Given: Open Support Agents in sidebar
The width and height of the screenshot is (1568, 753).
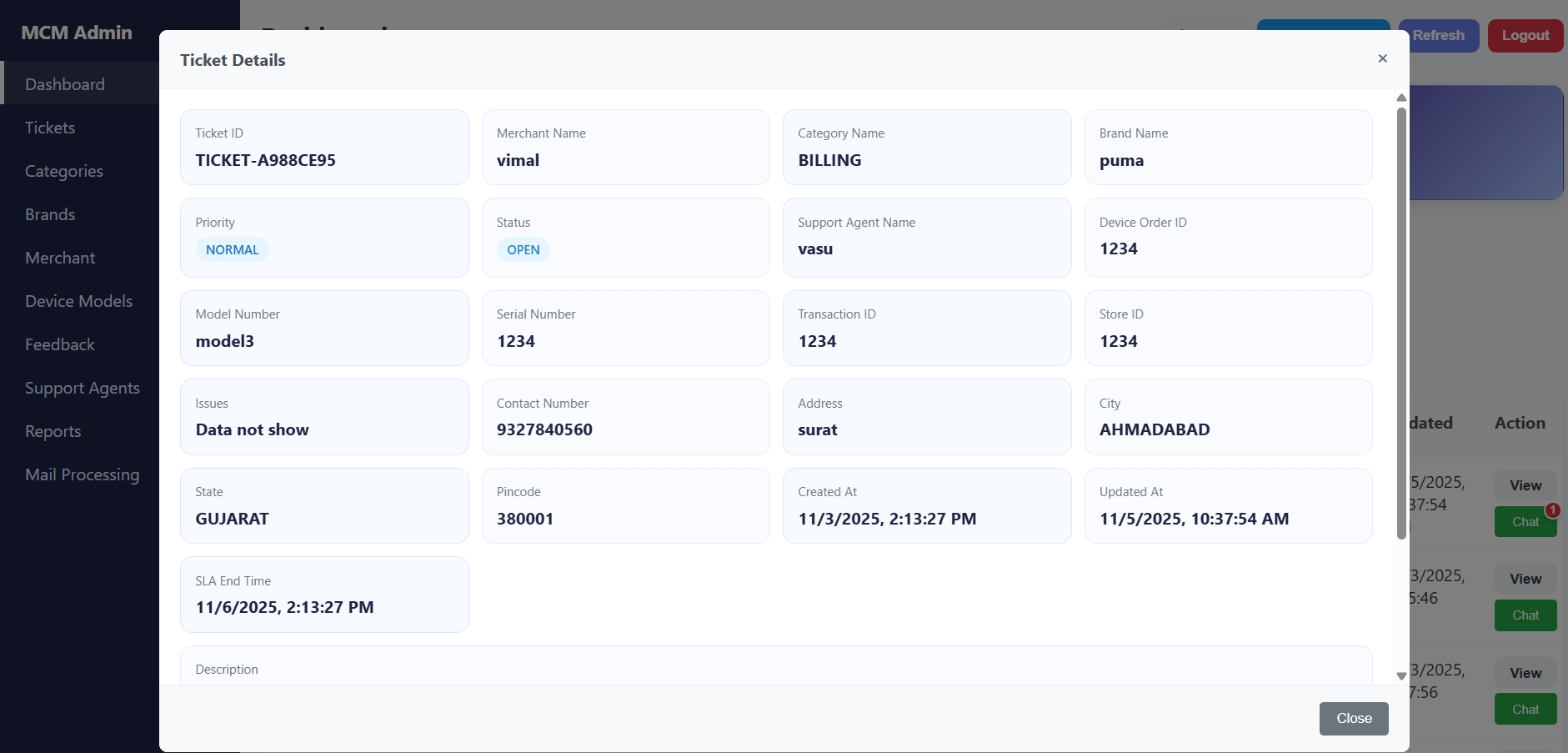Looking at the screenshot, I should click(x=83, y=388).
